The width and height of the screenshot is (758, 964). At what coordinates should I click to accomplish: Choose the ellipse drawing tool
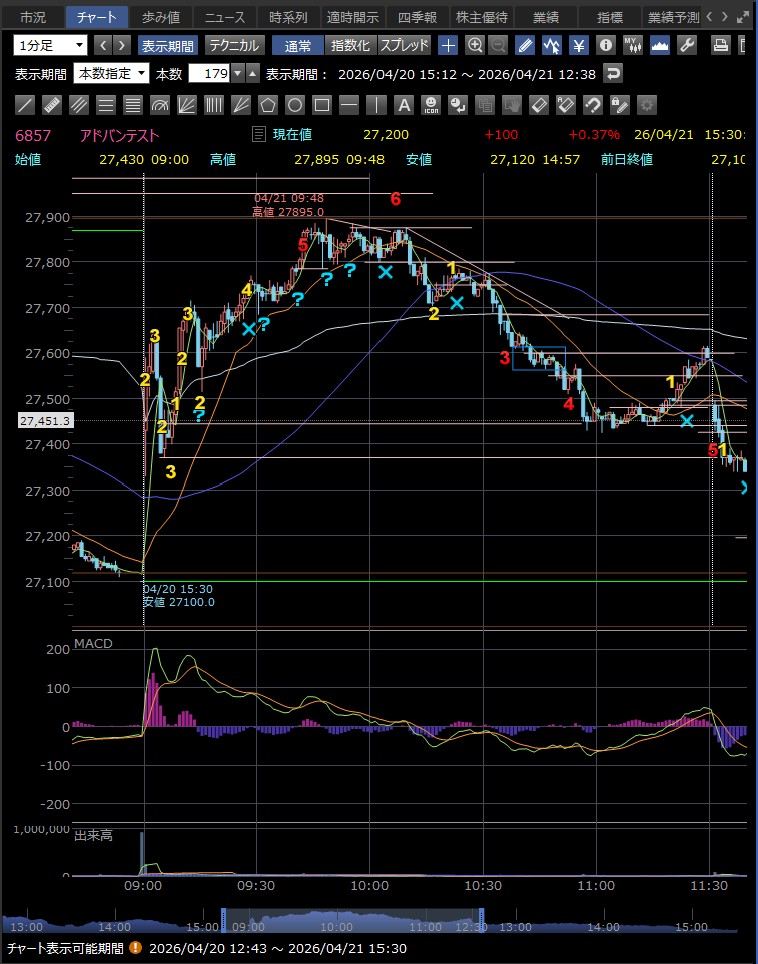point(295,104)
